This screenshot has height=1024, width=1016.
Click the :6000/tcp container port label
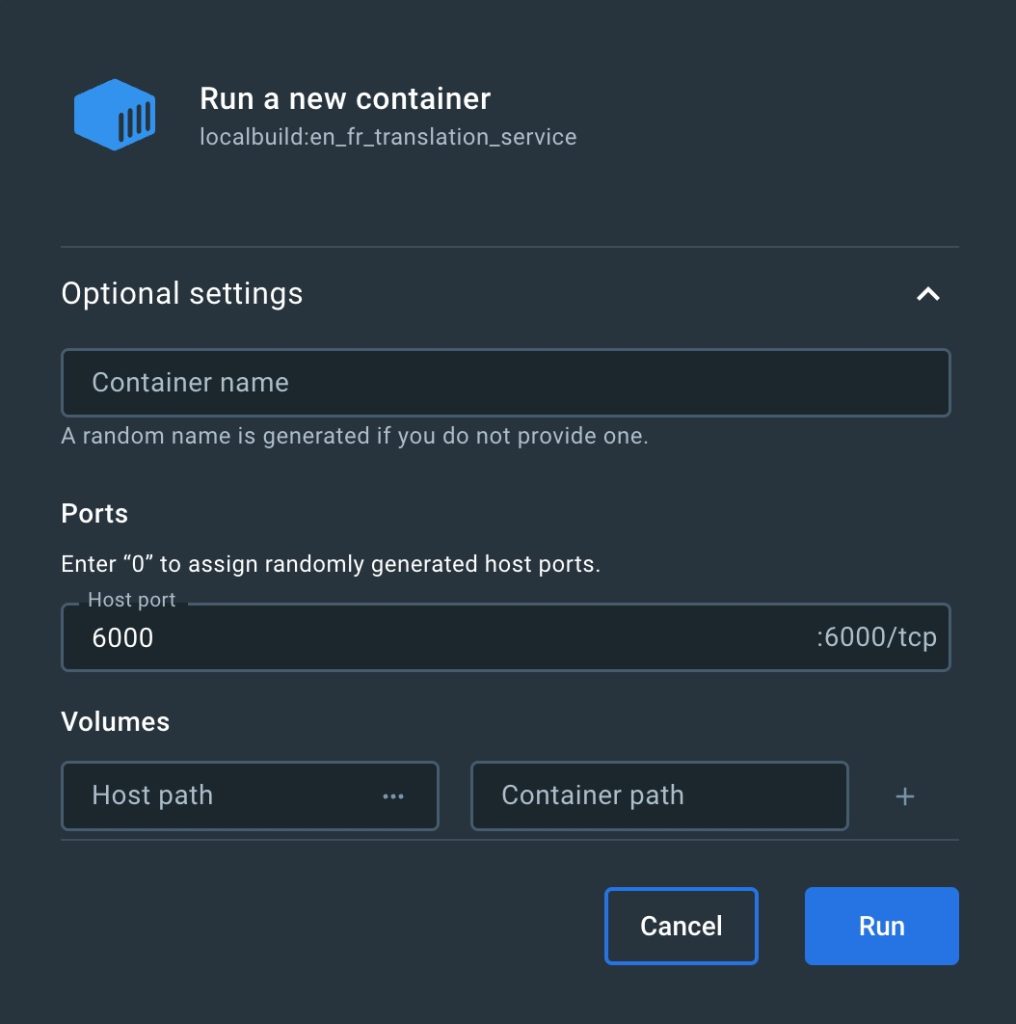pos(876,638)
